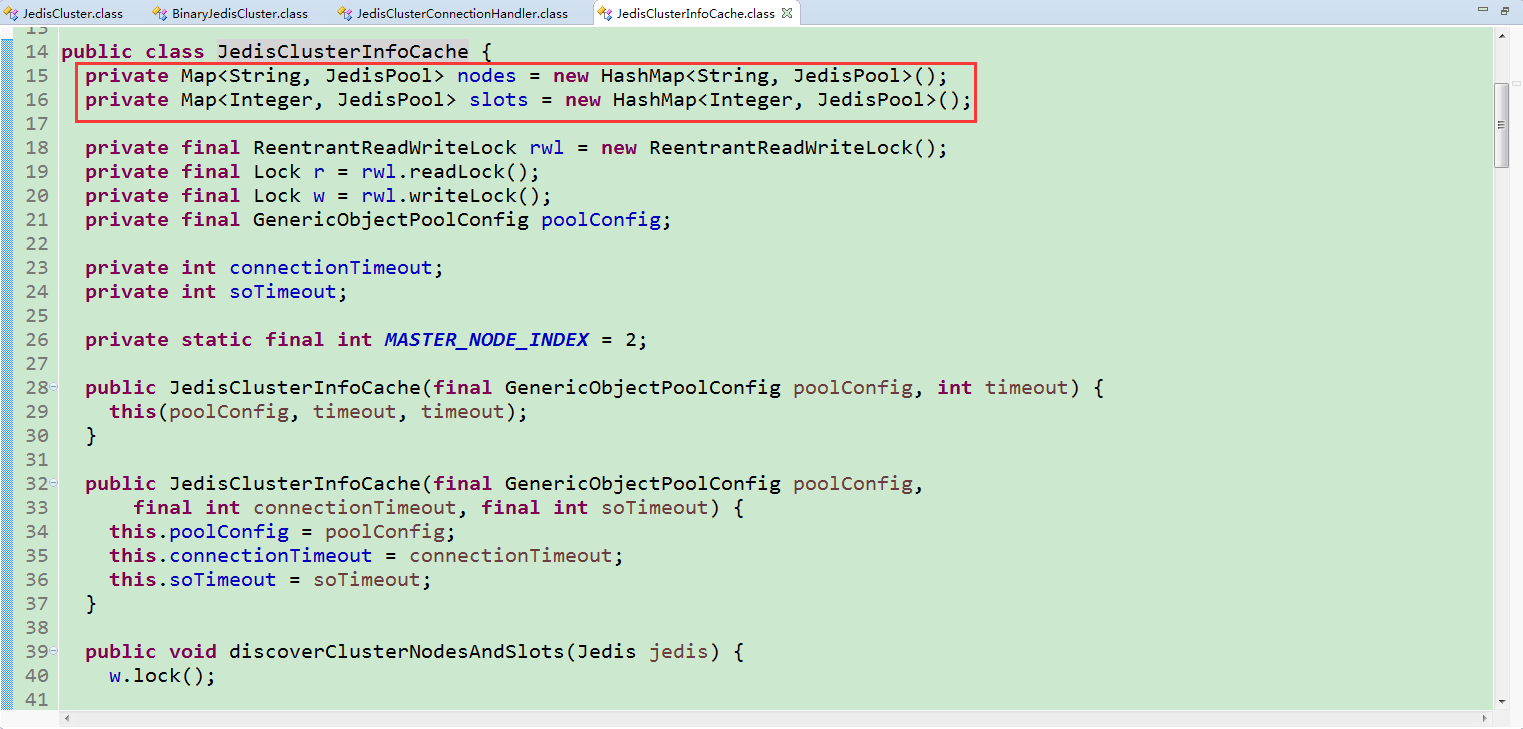Image resolution: width=1523 pixels, height=729 pixels.
Task: Click 'HashMap<String, JedisPool>()' on line 15
Action: (768, 76)
